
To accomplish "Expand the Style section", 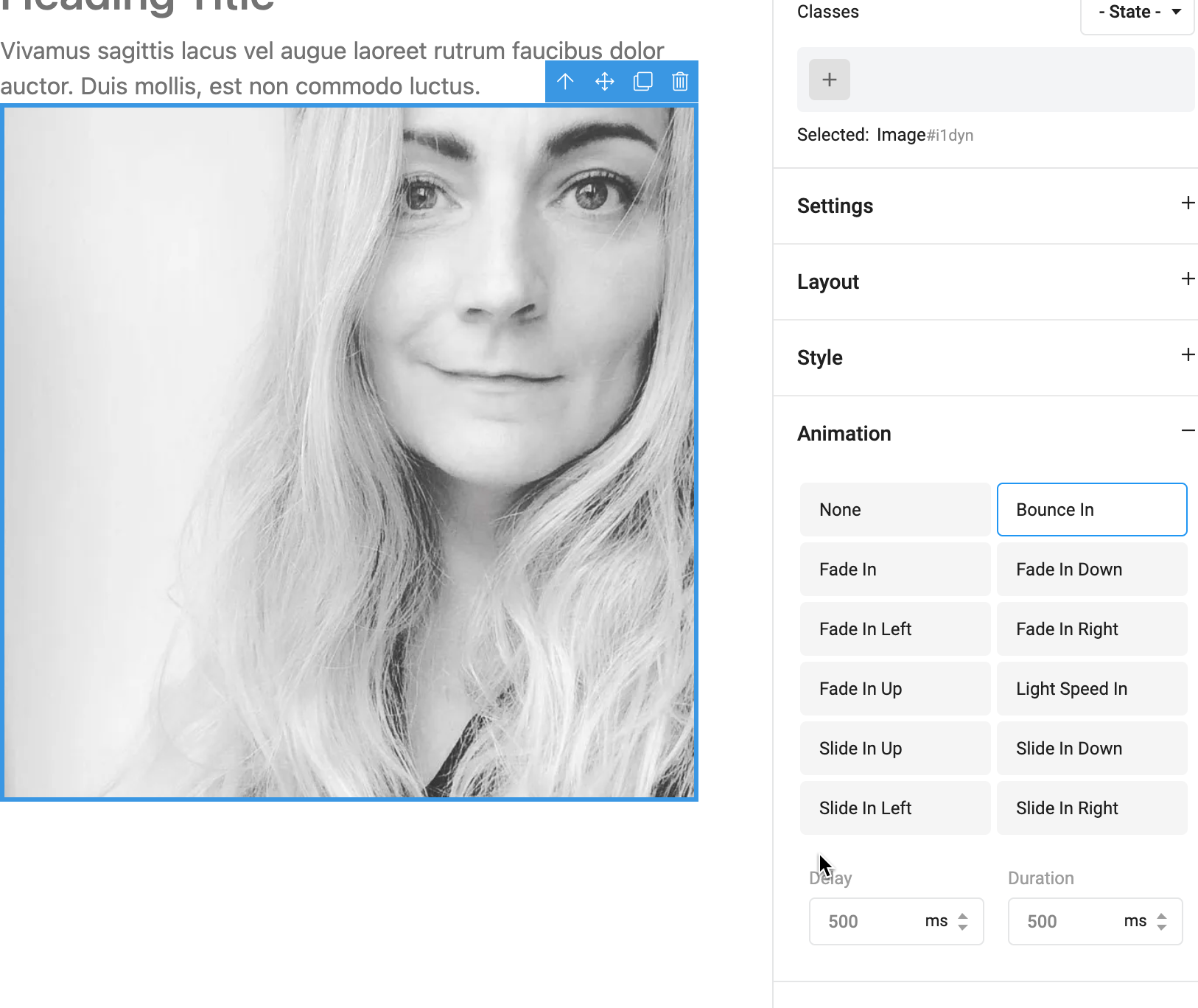I will 1187,355.
